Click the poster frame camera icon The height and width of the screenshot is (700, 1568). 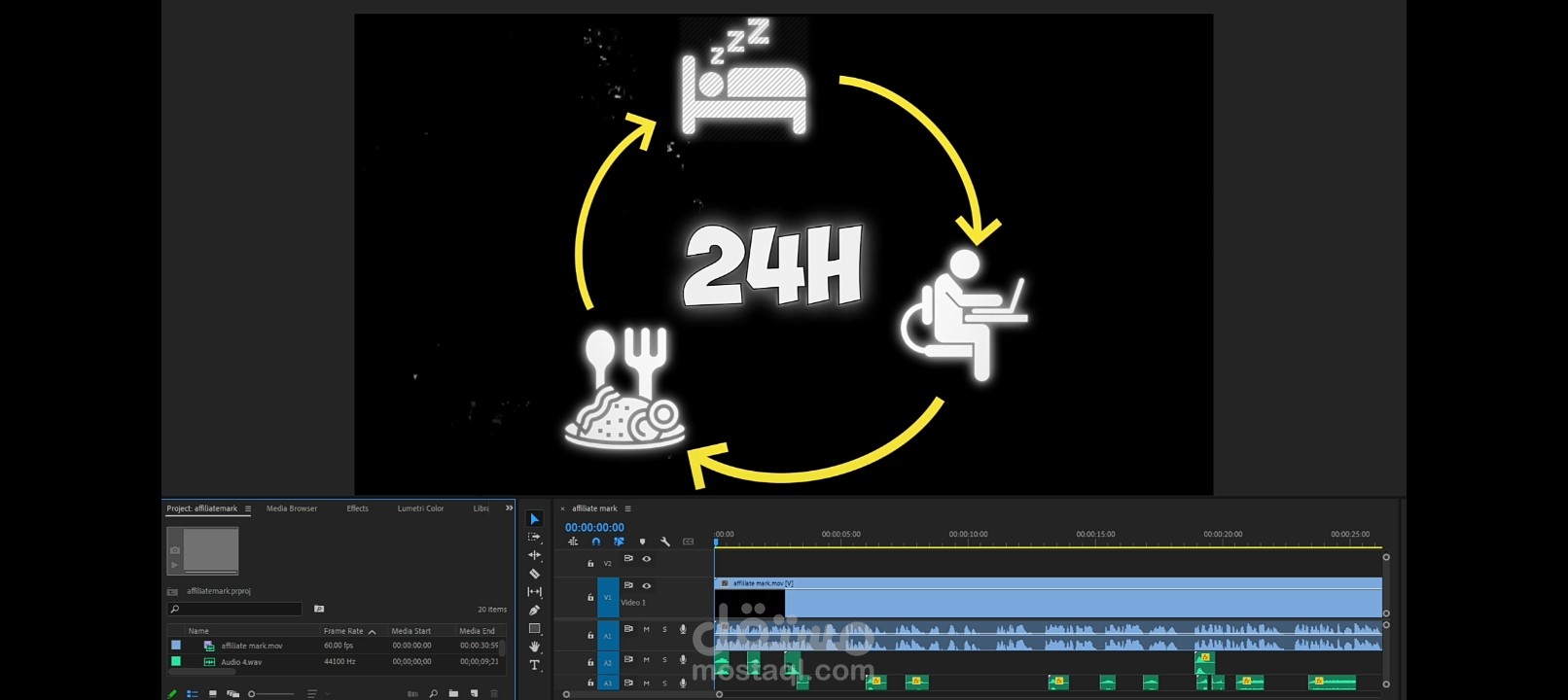[x=175, y=550]
